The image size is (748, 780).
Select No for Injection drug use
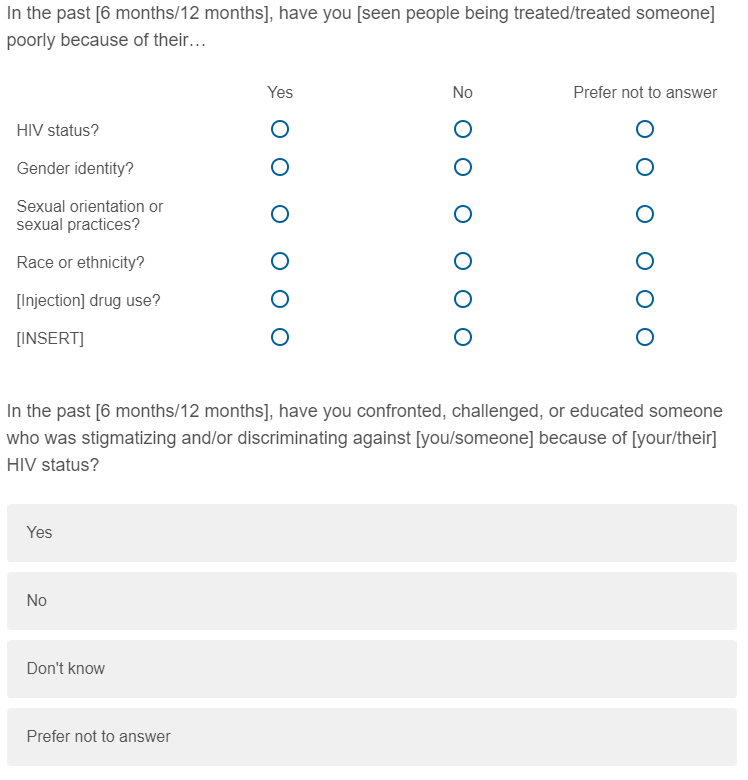463,299
